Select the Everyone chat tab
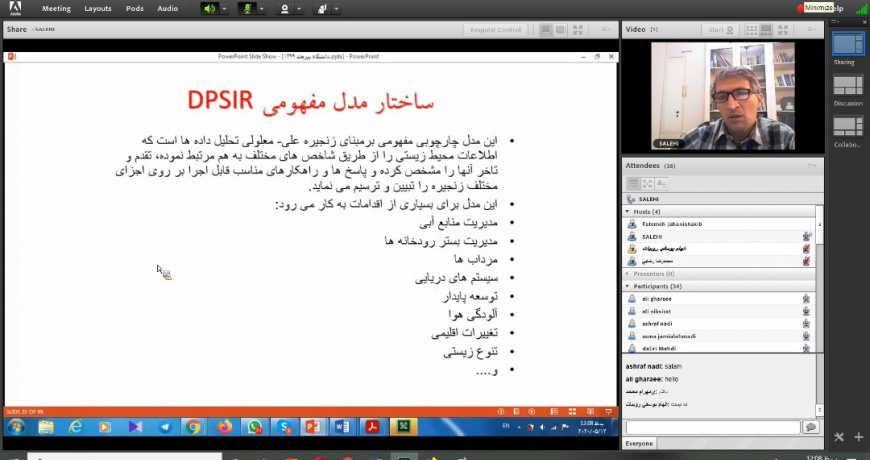The image size is (870, 460). (639, 443)
